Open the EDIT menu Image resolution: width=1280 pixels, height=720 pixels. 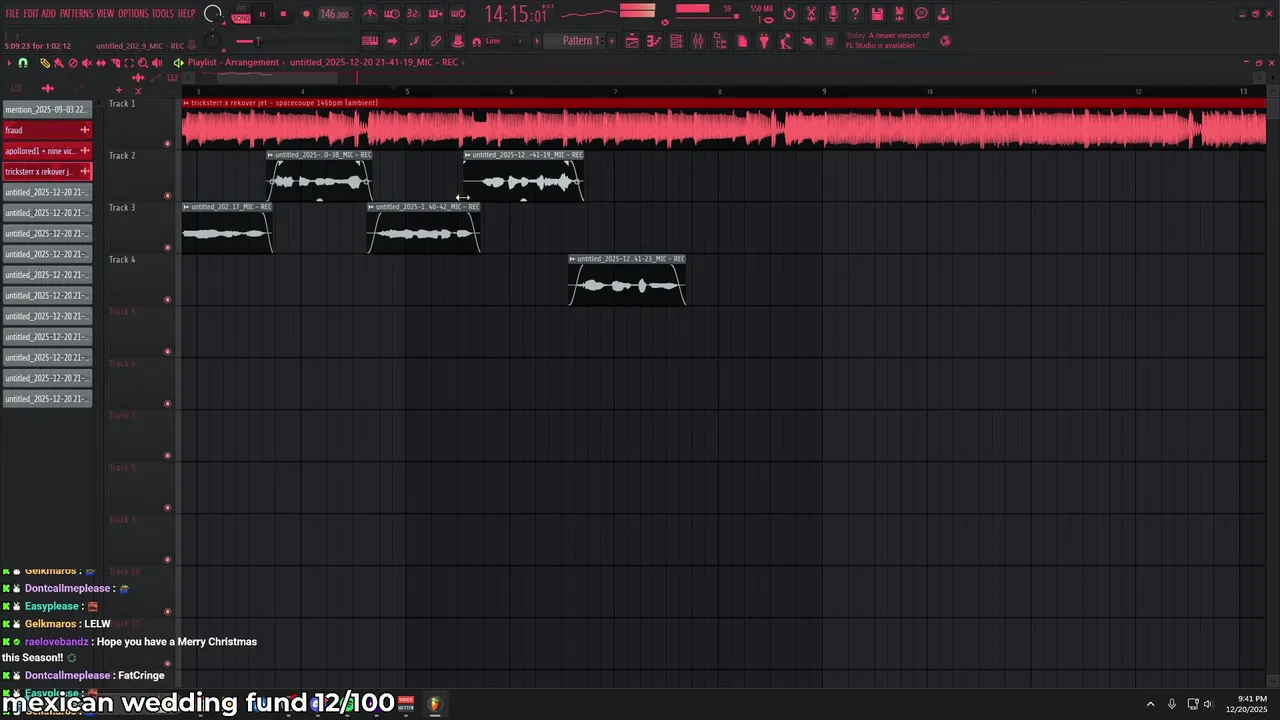pos(31,14)
